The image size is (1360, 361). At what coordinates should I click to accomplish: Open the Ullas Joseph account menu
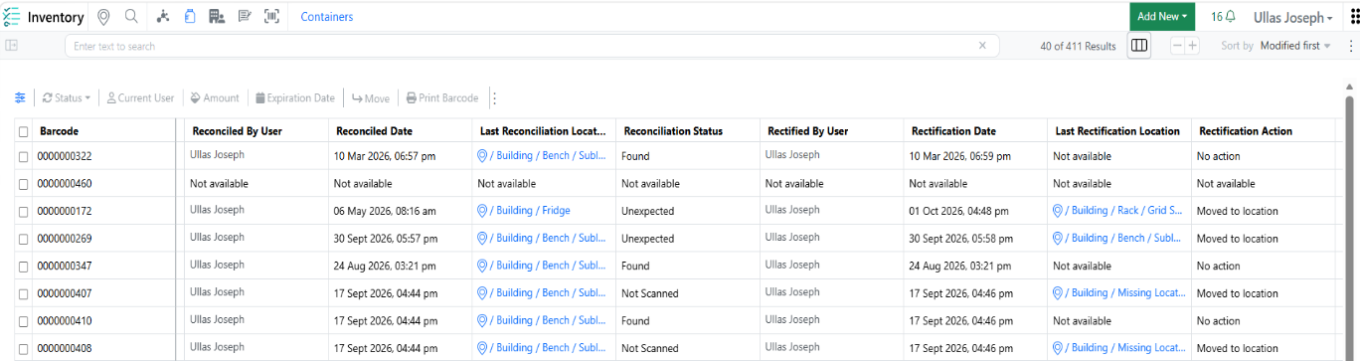click(x=1293, y=18)
